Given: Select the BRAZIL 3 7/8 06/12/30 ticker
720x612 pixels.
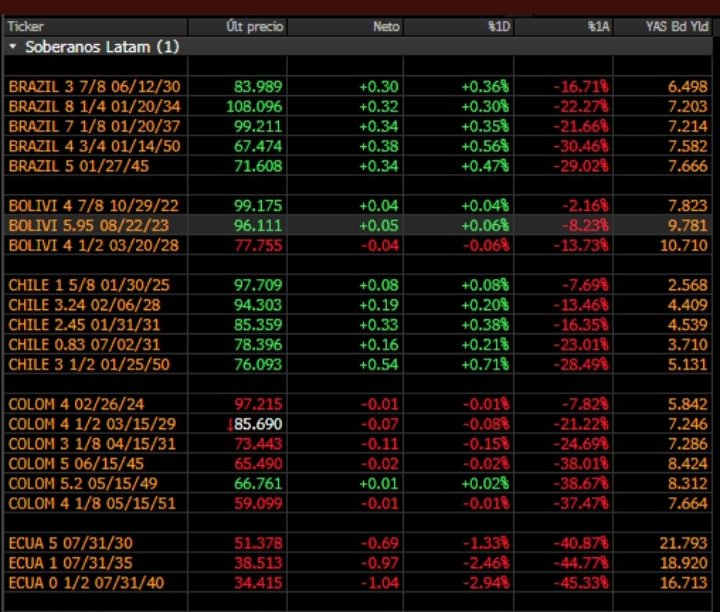Looking at the screenshot, I should (95, 86).
